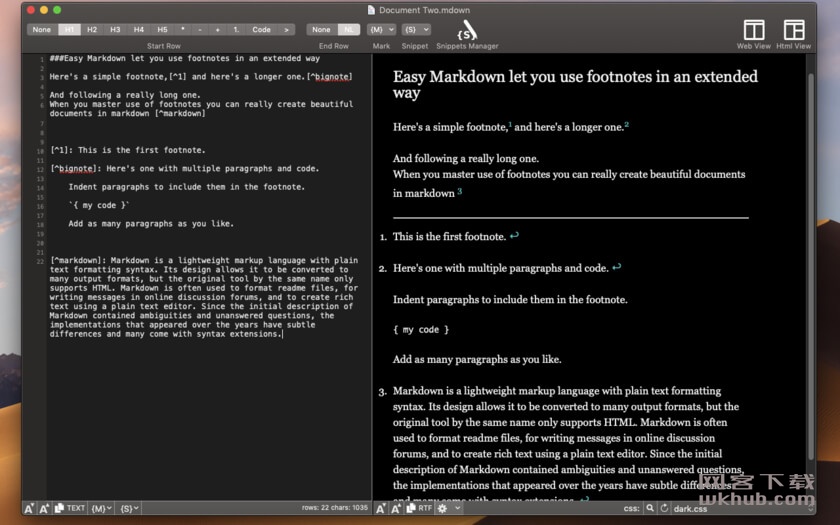Follow footnote reference 1 in preview
The height and width of the screenshot is (525, 840).
coord(510,124)
